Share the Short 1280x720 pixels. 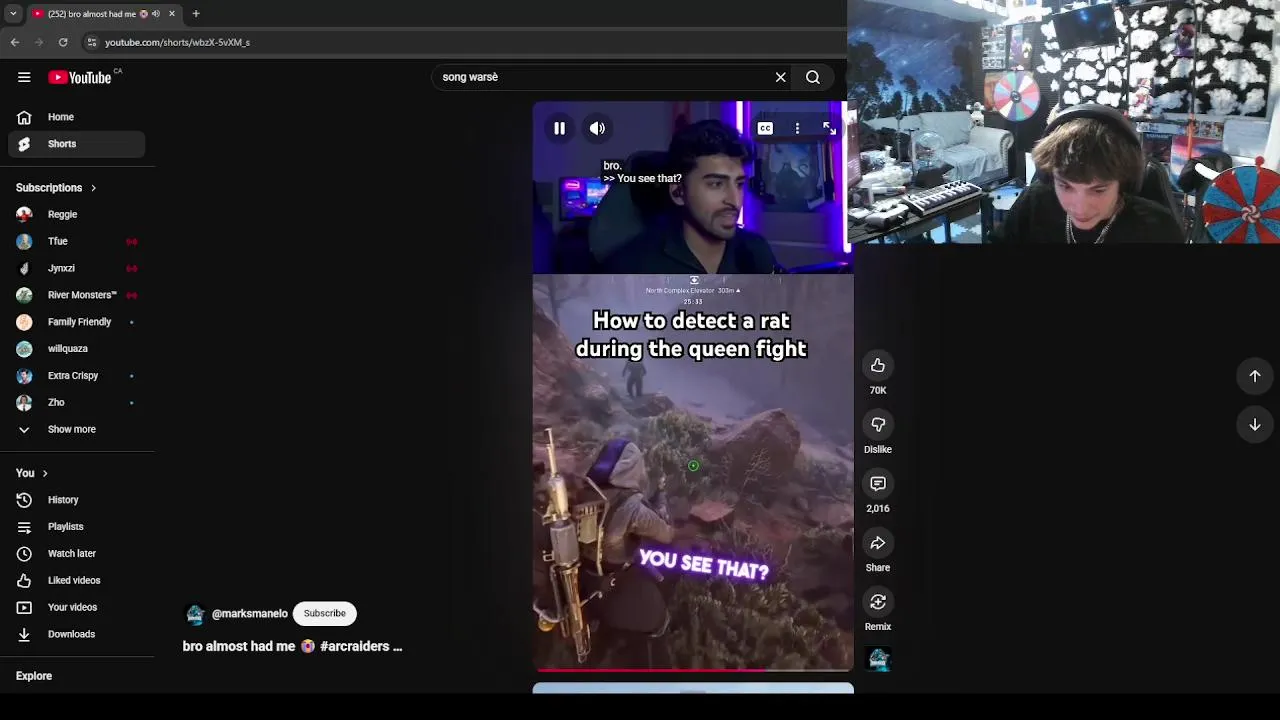click(x=878, y=543)
